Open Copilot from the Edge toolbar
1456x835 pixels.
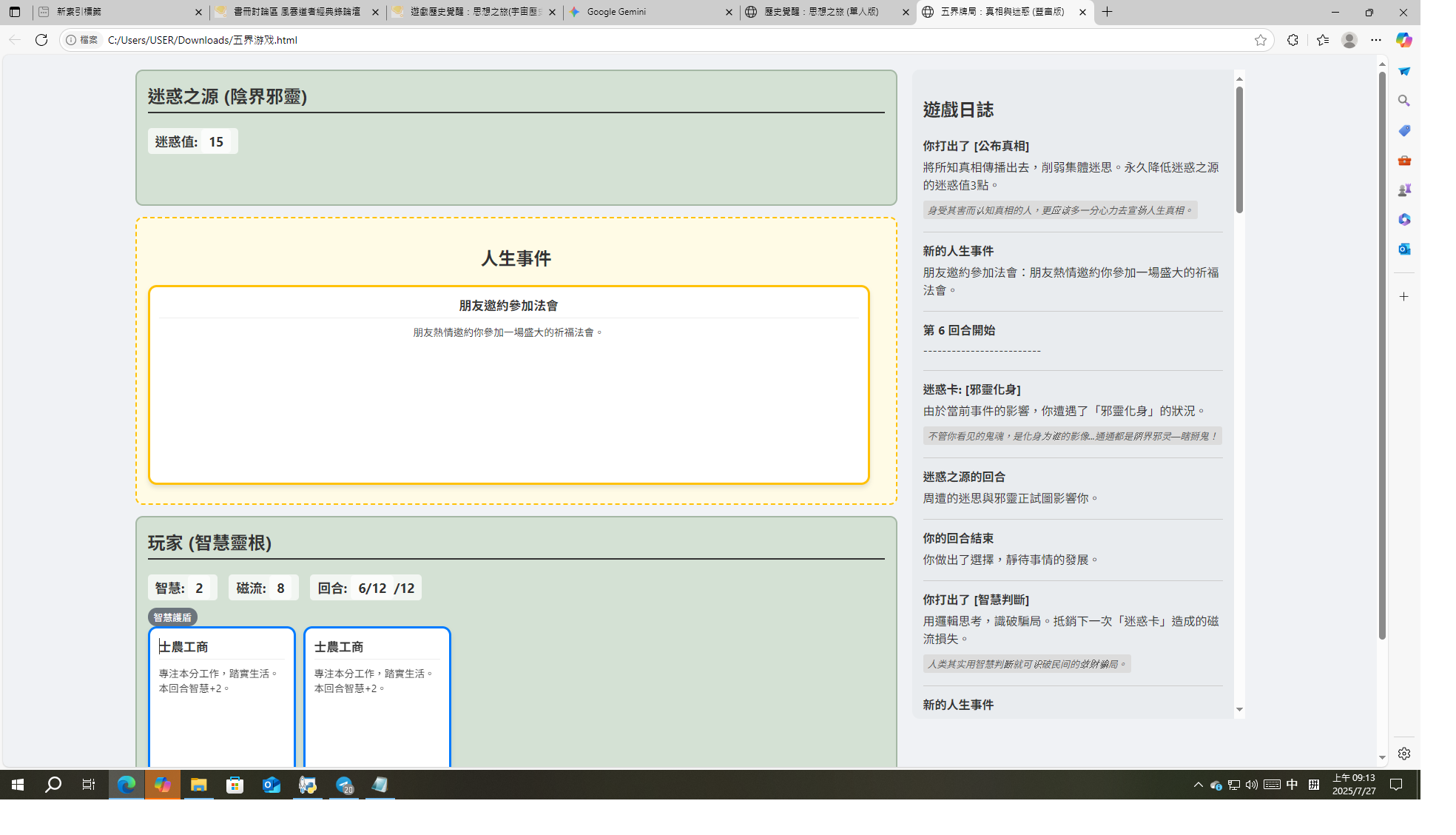click(x=1403, y=39)
